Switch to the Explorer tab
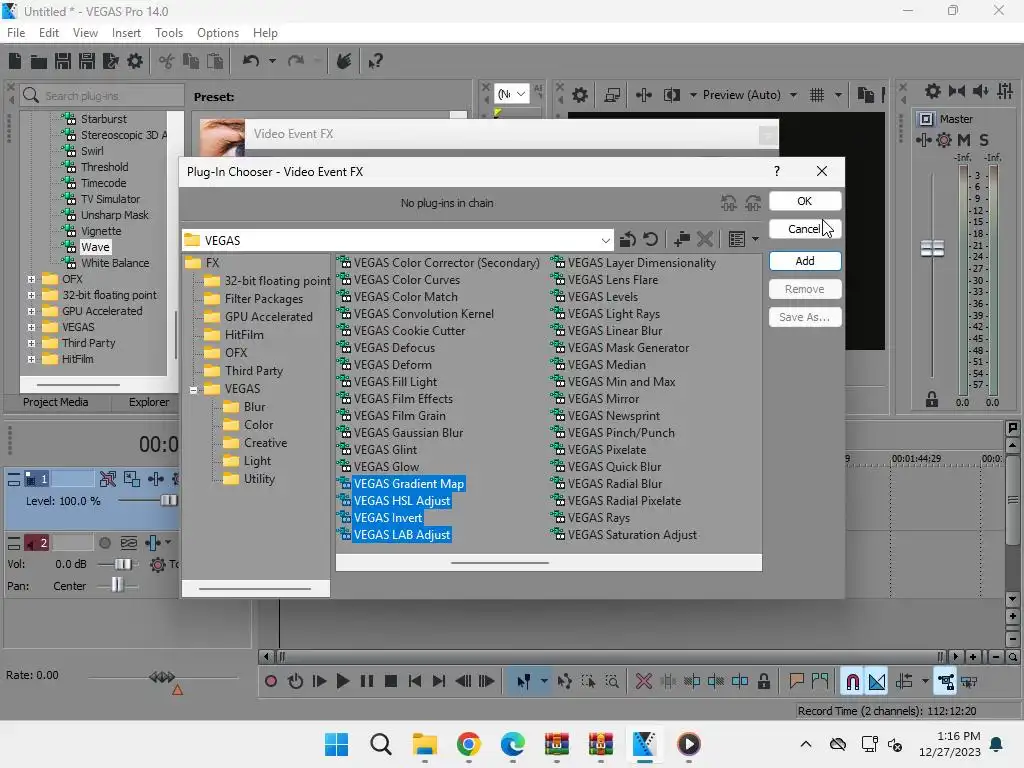 click(x=148, y=402)
